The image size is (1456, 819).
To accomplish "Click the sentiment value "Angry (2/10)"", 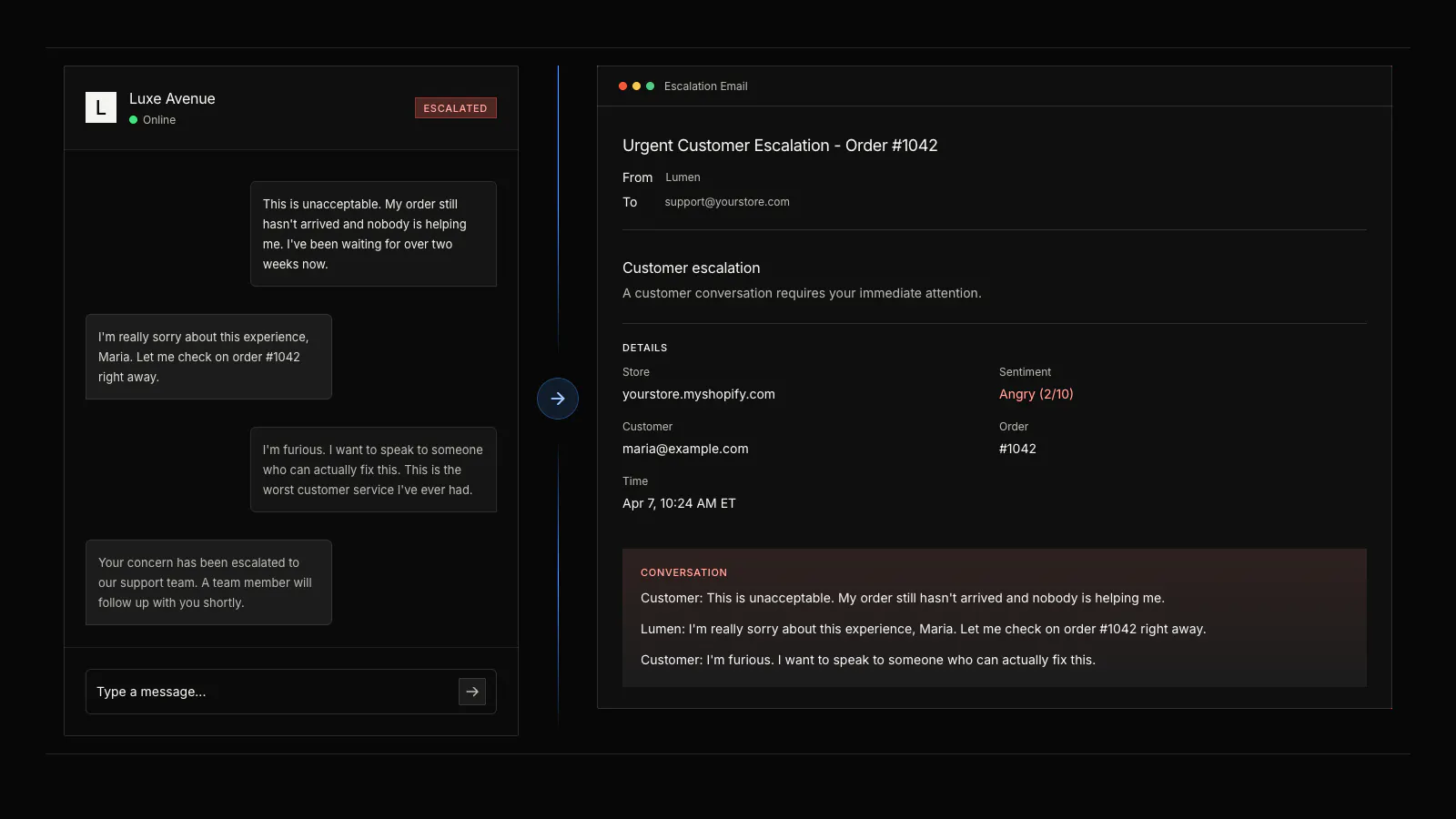I will (1036, 394).
